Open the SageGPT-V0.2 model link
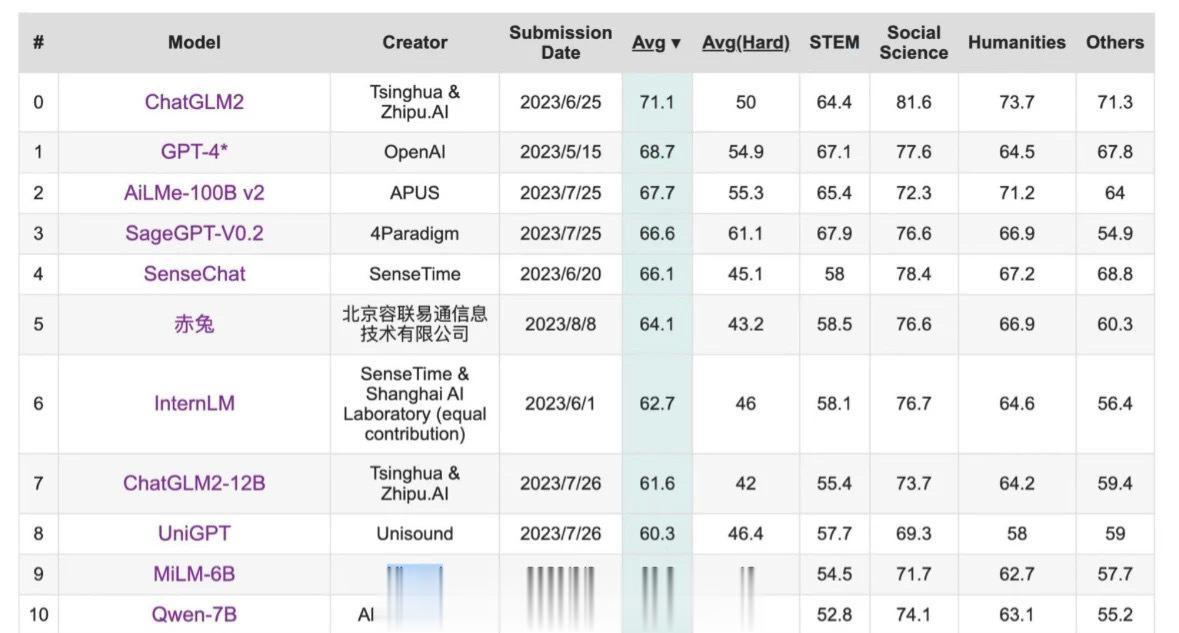This screenshot has height=633, width=1179. pyautogui.click(x=193, y=233)
